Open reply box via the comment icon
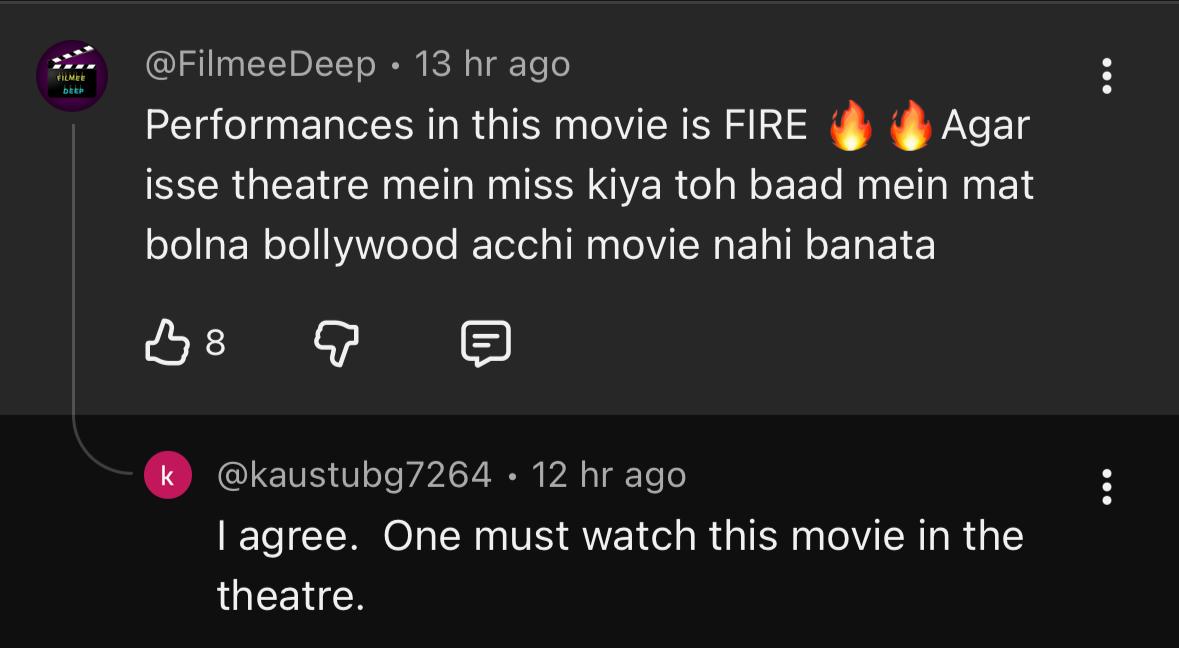 486,343
